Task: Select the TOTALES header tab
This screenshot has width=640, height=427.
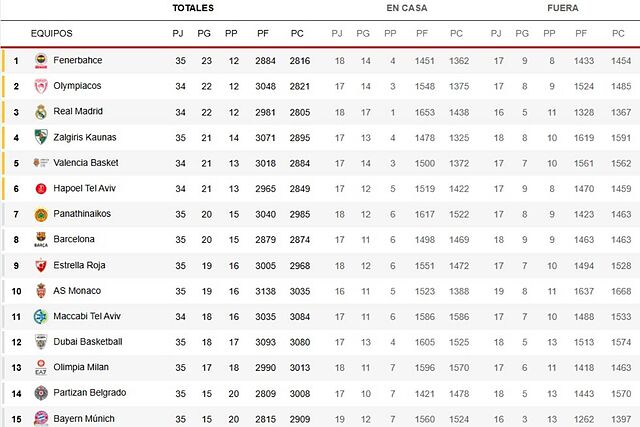Action: (x=193, y=8)
